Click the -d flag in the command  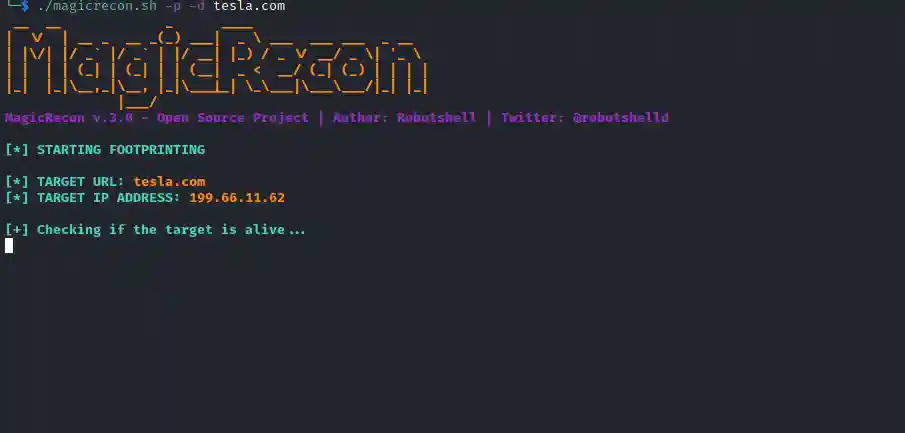(197, 6)
